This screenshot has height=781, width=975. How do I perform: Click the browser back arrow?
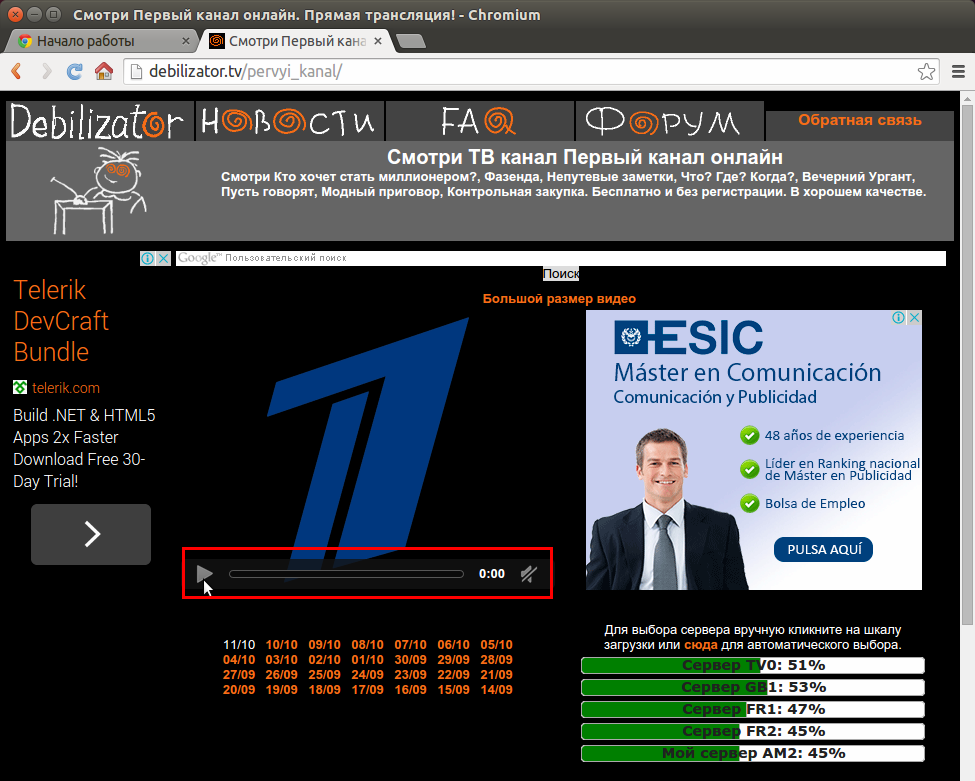pos(17,72)
